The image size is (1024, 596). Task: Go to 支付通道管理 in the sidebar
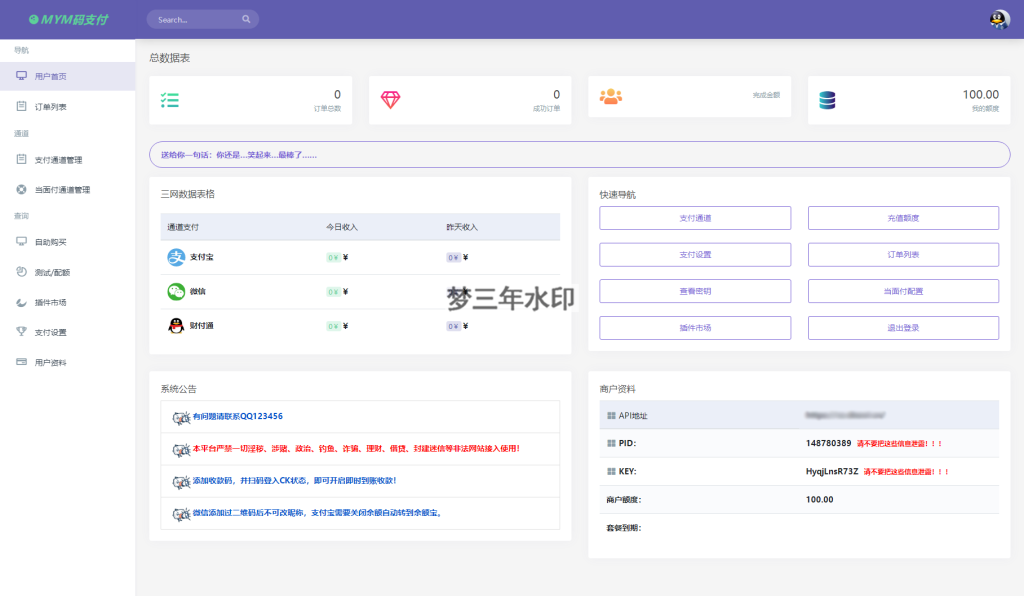67,160
